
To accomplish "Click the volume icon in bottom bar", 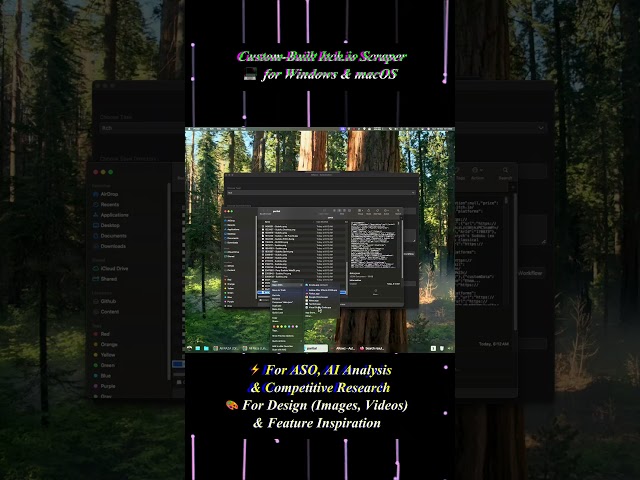I will click(x=450, y=348).
